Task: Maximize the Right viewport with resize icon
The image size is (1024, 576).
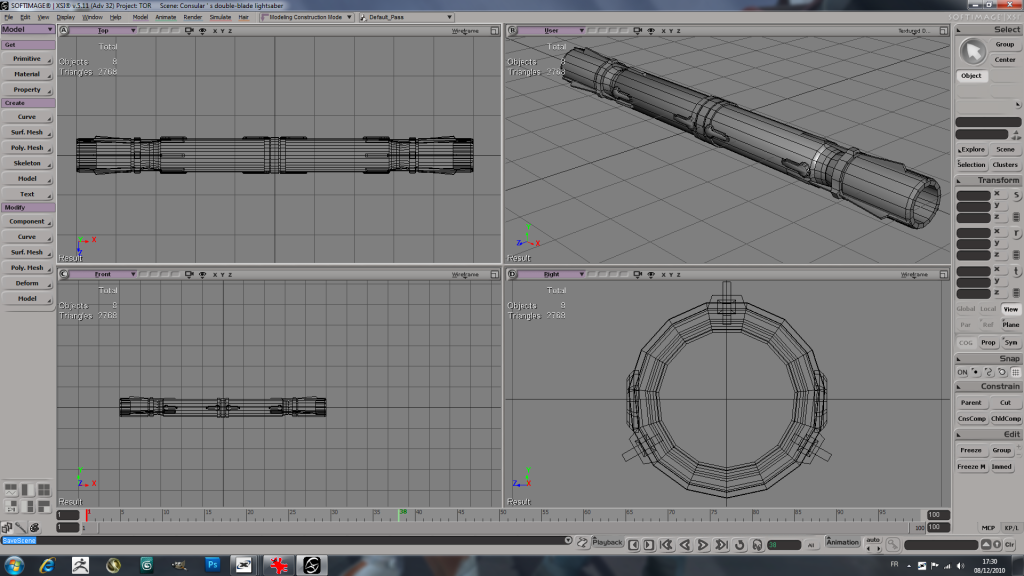Action: tap(944, 274)
